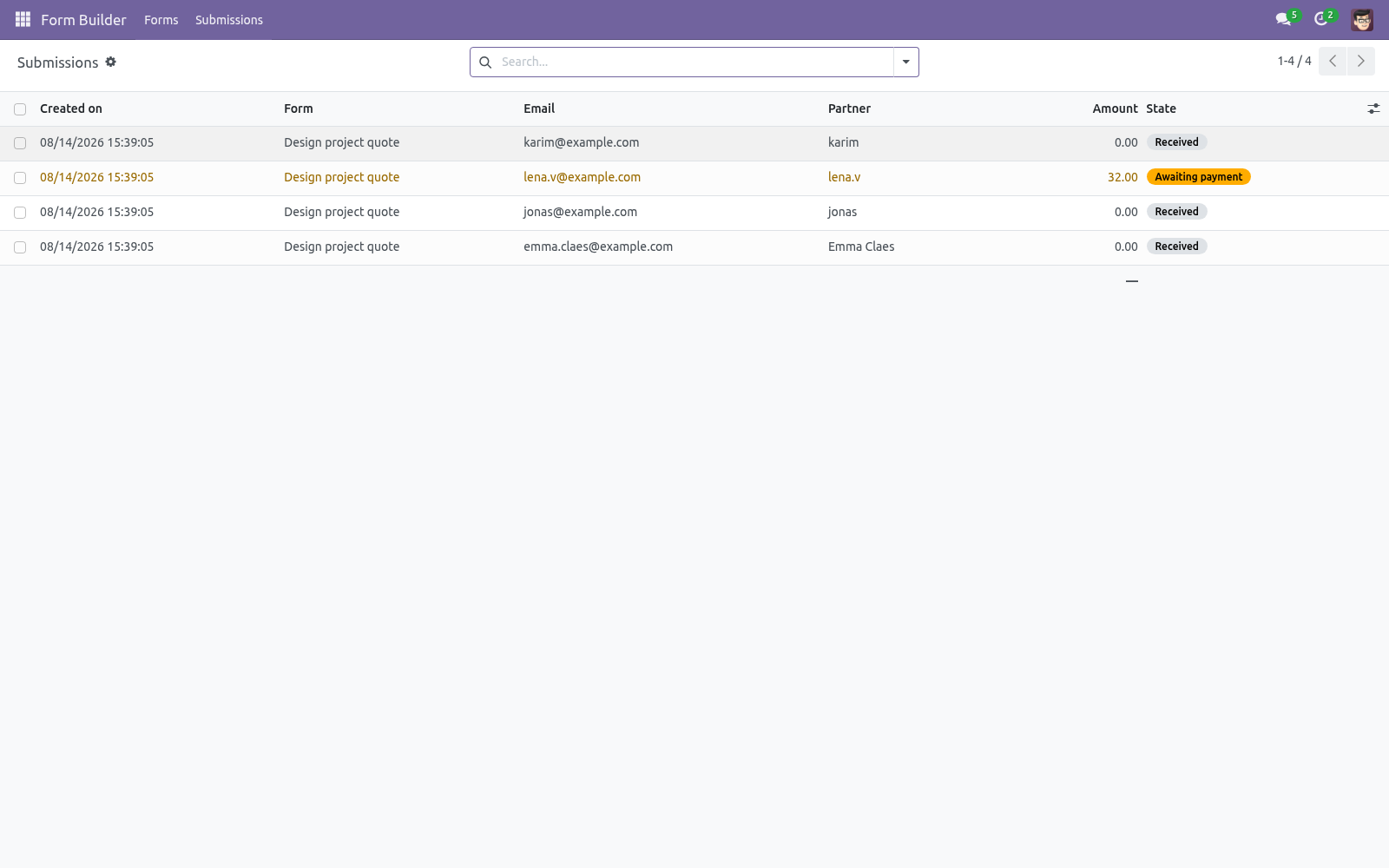
Task: Sort by Partner column header
Action: (x=849, y=108)
